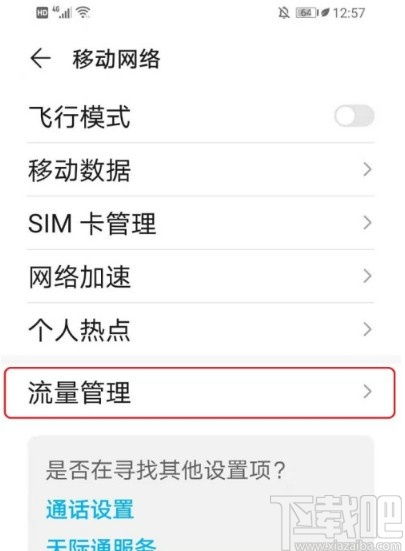Screen dimensions: 405x551
Task: Expand the 移动数据 chevron arrow
Action: click(x=367, y=169)
